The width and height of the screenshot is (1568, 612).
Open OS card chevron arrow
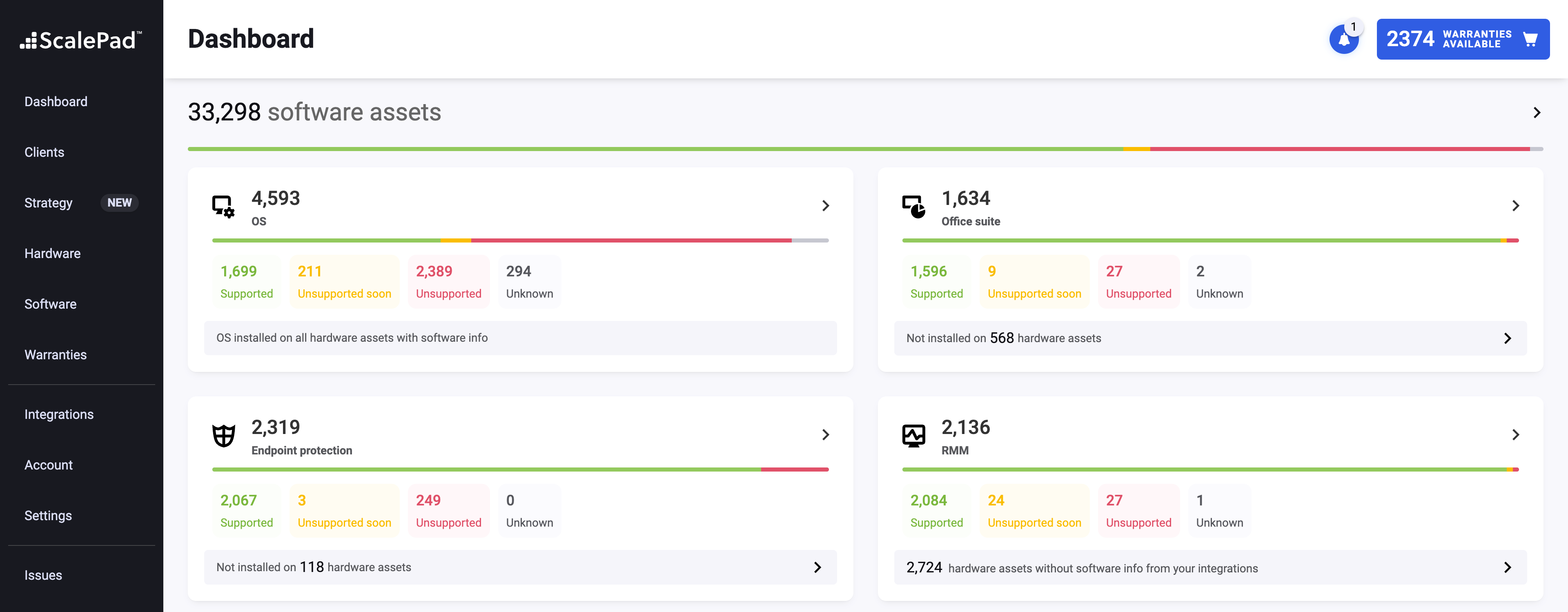(825, 206)
